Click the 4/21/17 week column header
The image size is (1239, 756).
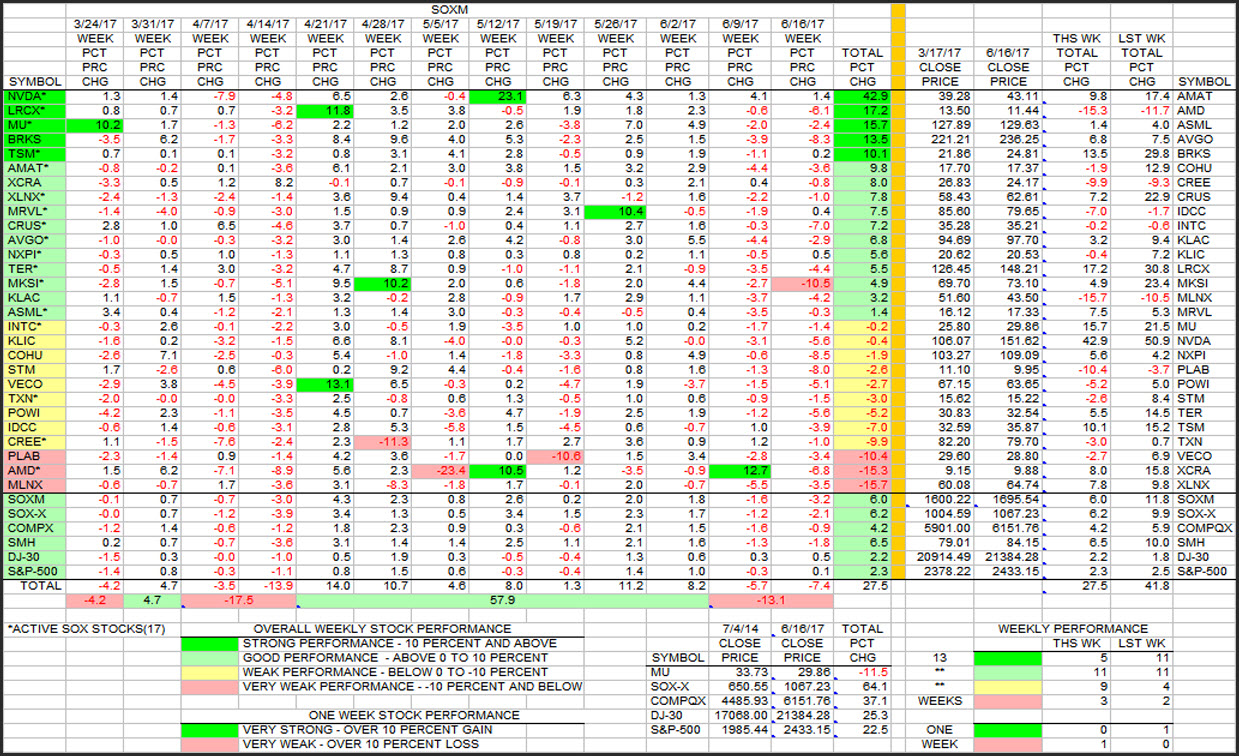click(x=325, y=23)
